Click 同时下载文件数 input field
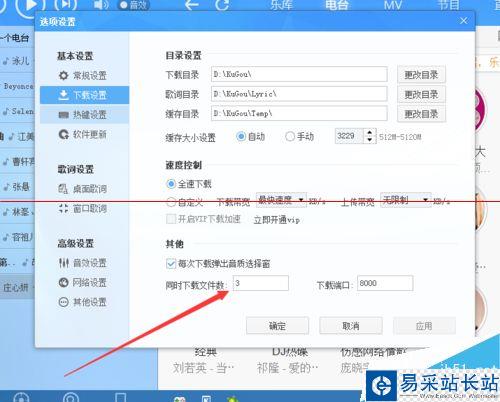The height and width of the screenshot is (402, 500). click(x=261, y=283)
